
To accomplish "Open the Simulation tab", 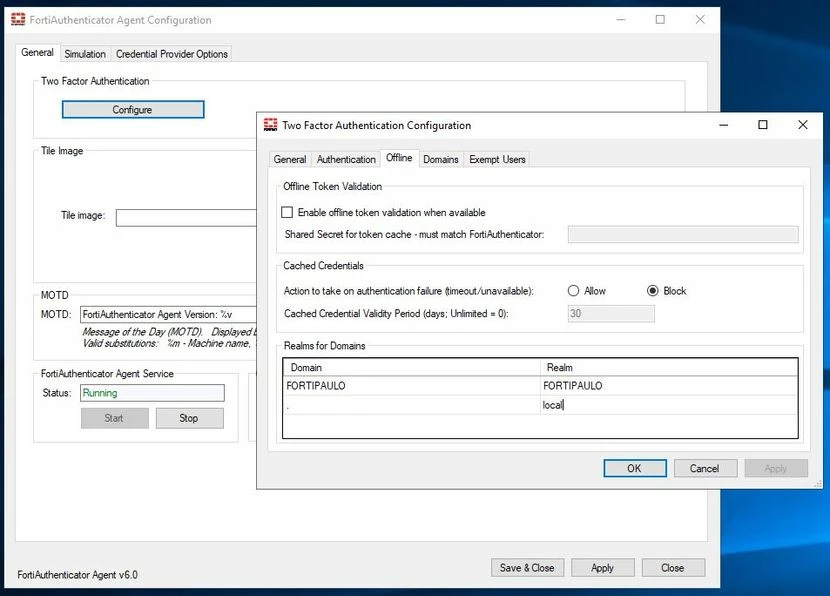I will point(85,54).
